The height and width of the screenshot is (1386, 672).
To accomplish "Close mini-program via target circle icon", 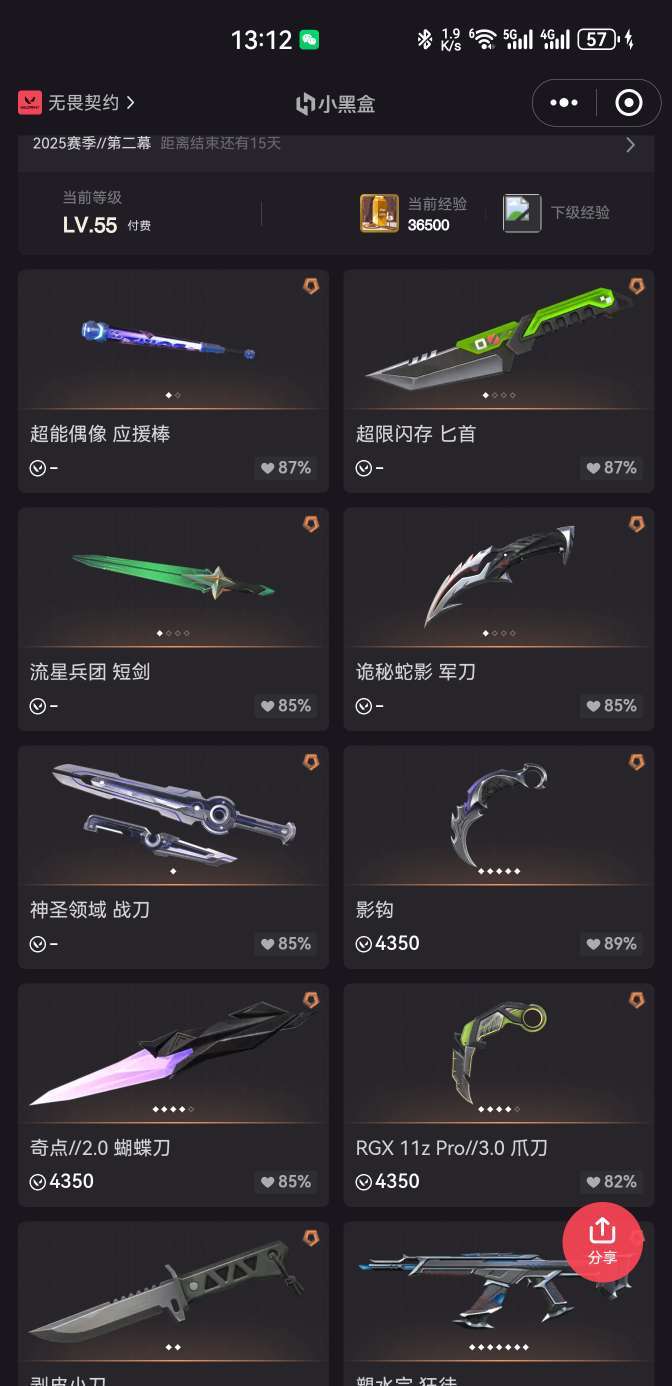I will (x=629, y=103).
